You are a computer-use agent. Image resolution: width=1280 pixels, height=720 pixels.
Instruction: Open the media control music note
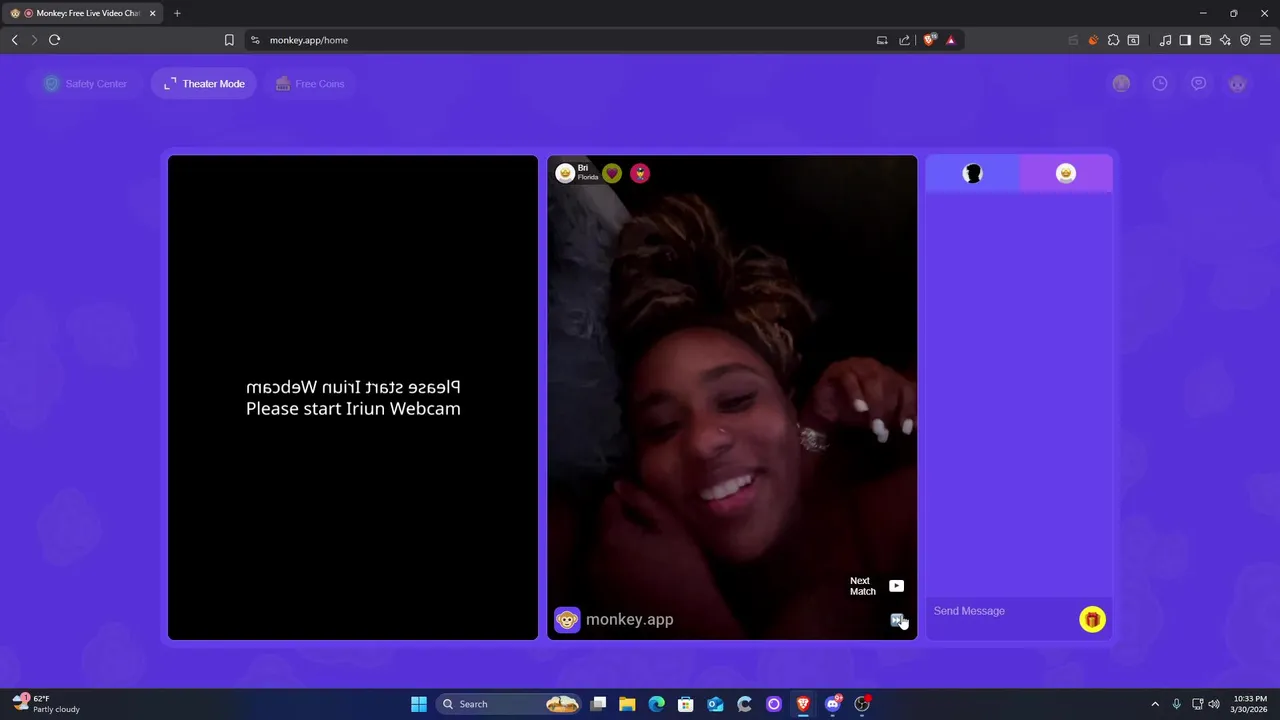coord(1165,40)
